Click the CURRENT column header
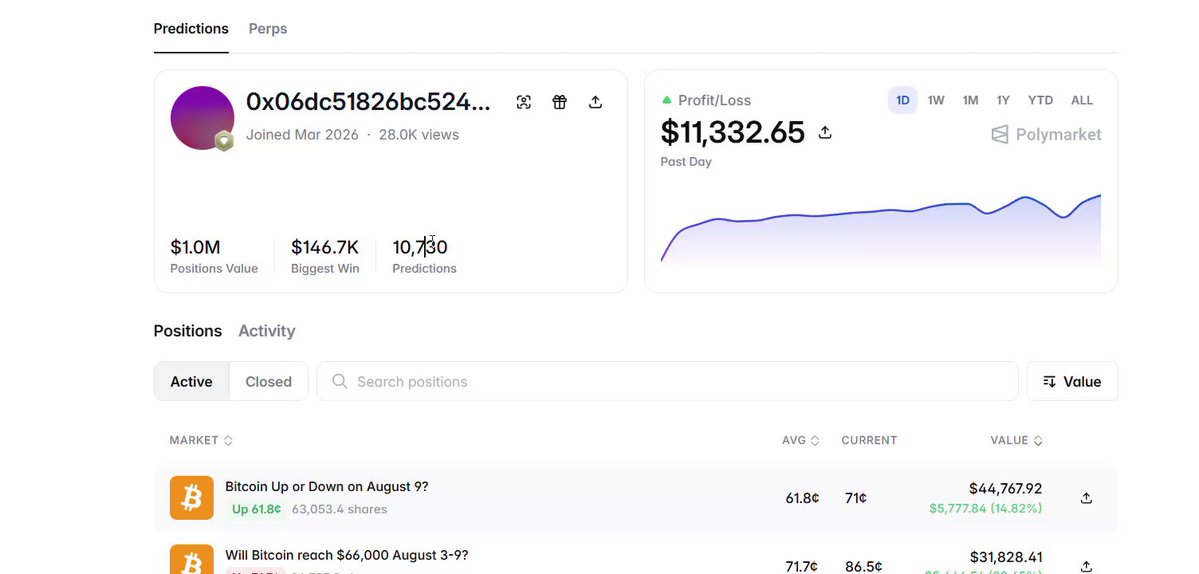The width and height of the screenshot is (1199, 574). pos(869,440)
